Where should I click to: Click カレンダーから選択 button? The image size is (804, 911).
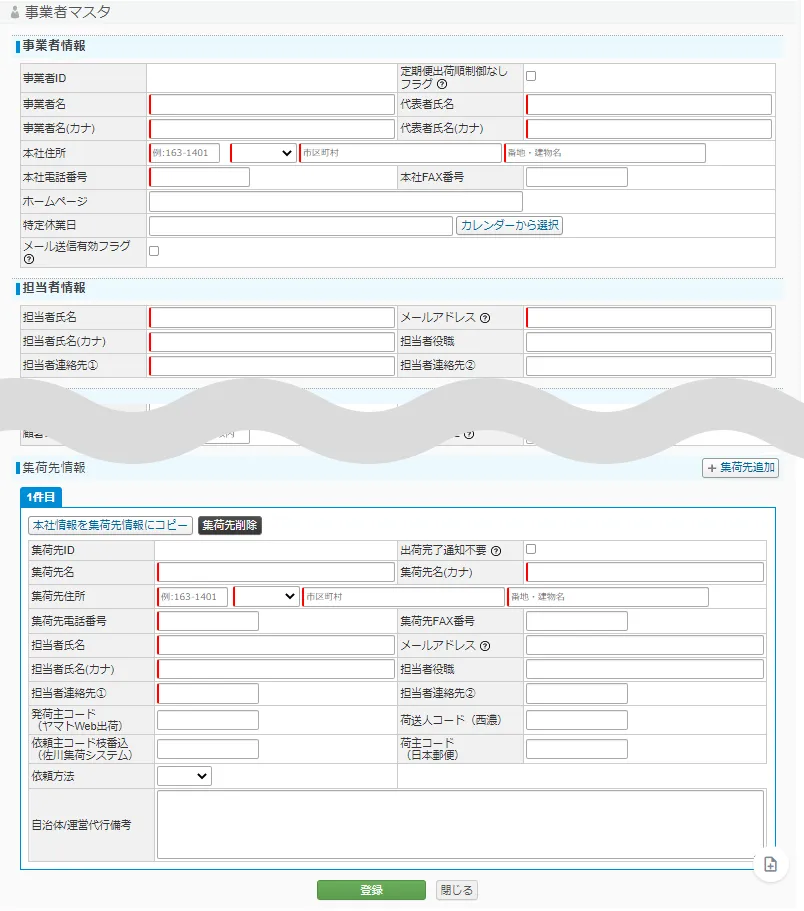[x=509, y=226]
